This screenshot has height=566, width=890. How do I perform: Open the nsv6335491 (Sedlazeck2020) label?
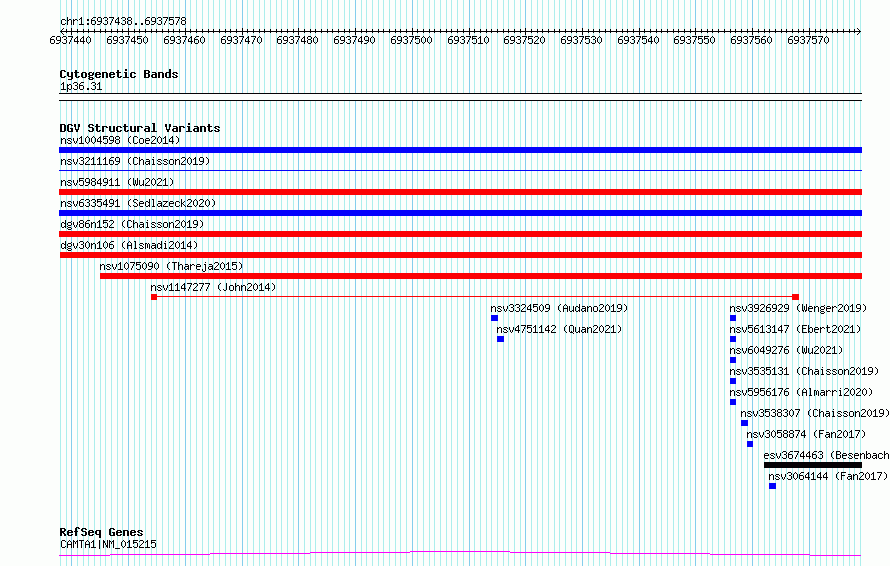coord(138,203)
